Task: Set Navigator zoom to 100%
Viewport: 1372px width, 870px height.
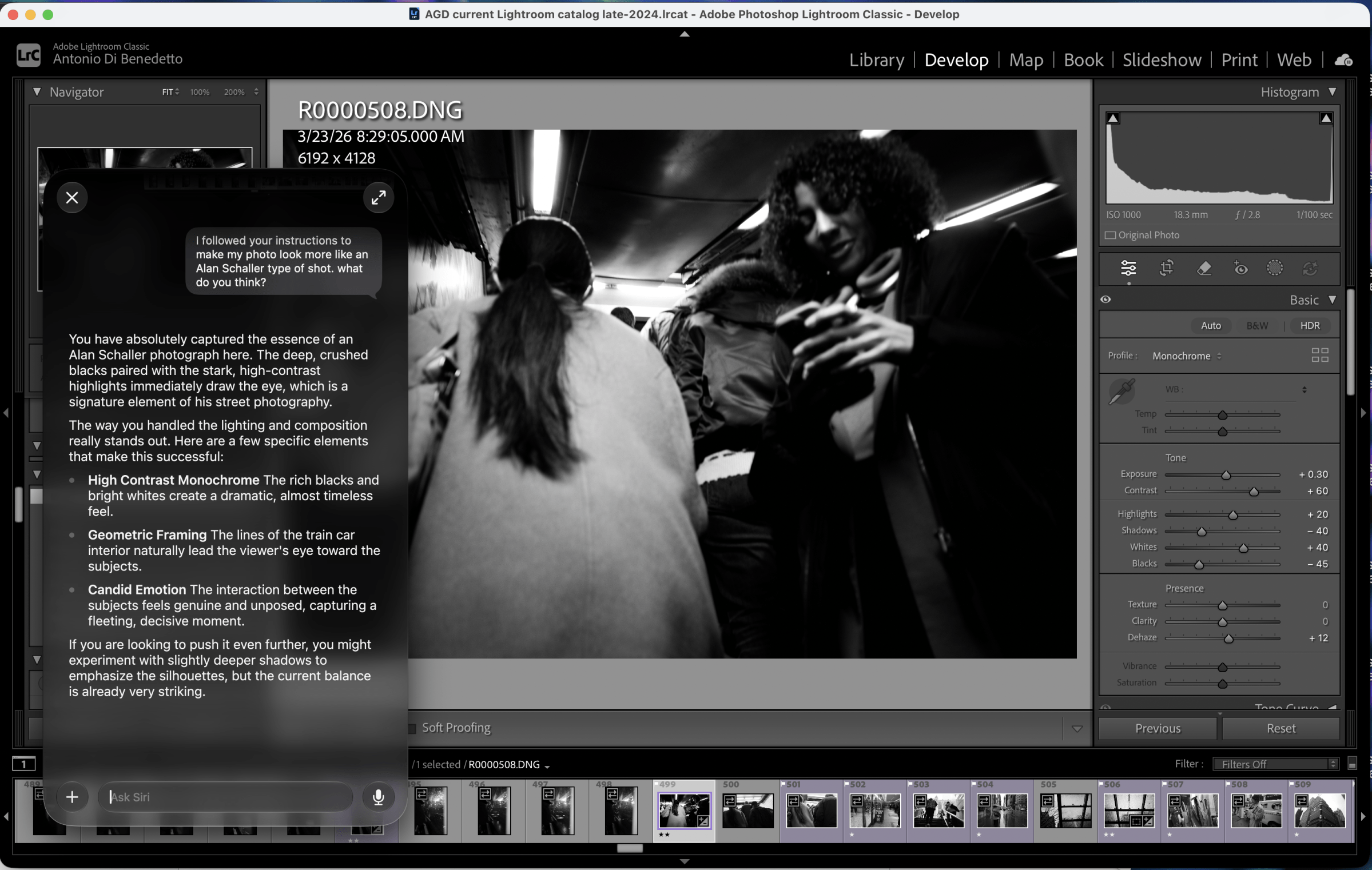Action: (x=200, y=91)
